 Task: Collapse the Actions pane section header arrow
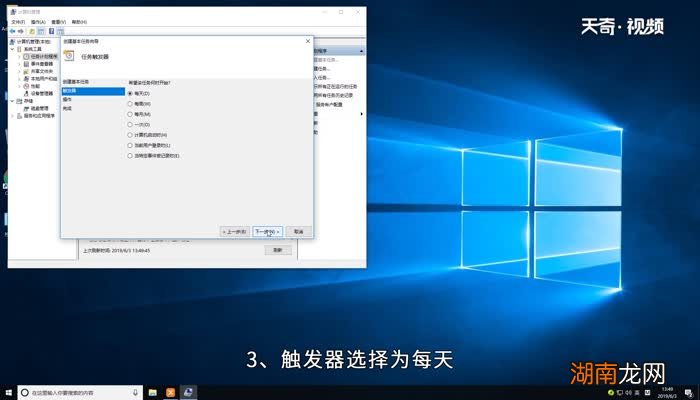361,51
